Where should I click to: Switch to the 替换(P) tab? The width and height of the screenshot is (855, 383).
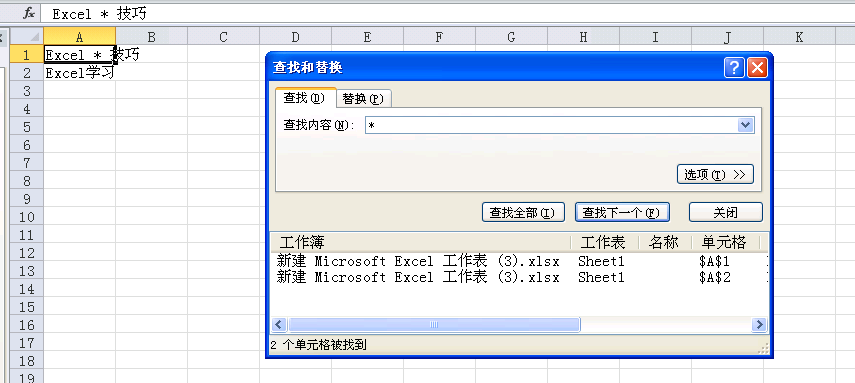(x=363, y=99)
